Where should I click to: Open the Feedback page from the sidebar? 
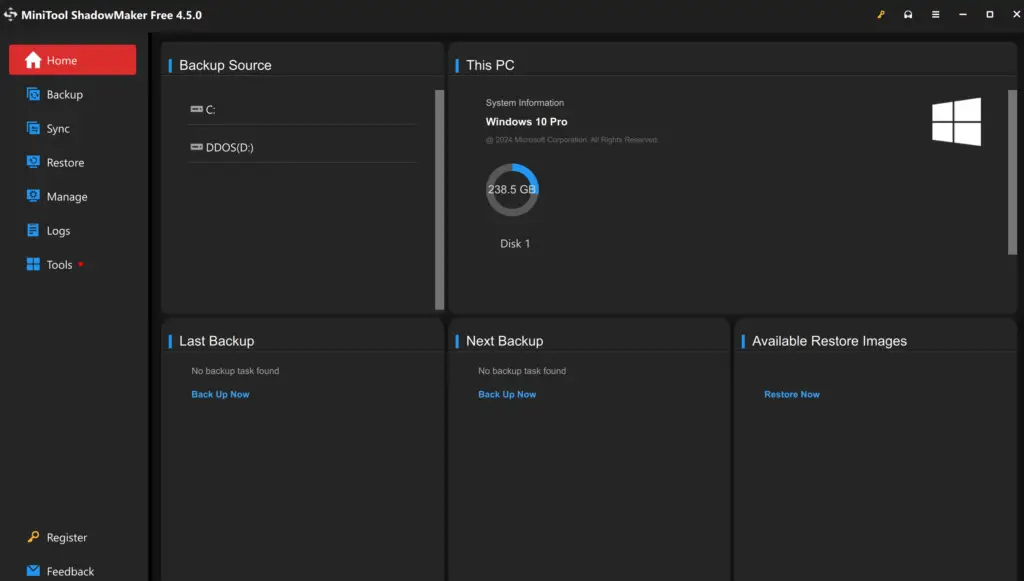pos(69,571)
